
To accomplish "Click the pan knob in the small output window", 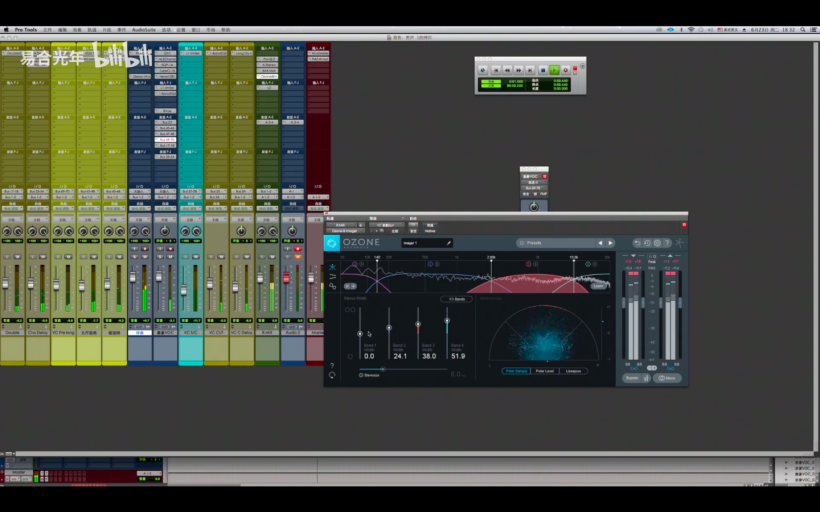I will coord(534,207).
